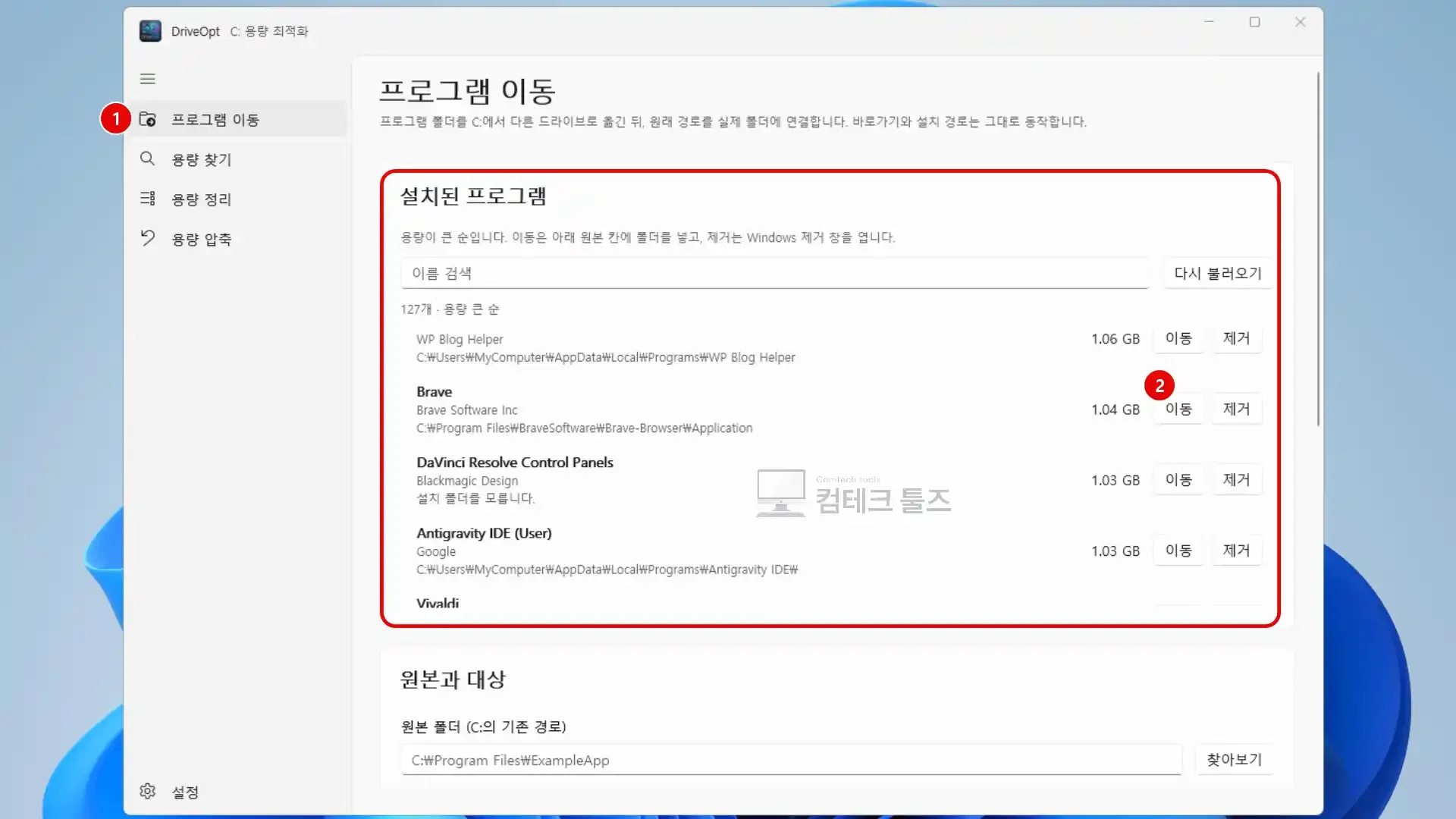
Task: Select the Antigravity IDE (User) entry
Action: pos(484,533)
